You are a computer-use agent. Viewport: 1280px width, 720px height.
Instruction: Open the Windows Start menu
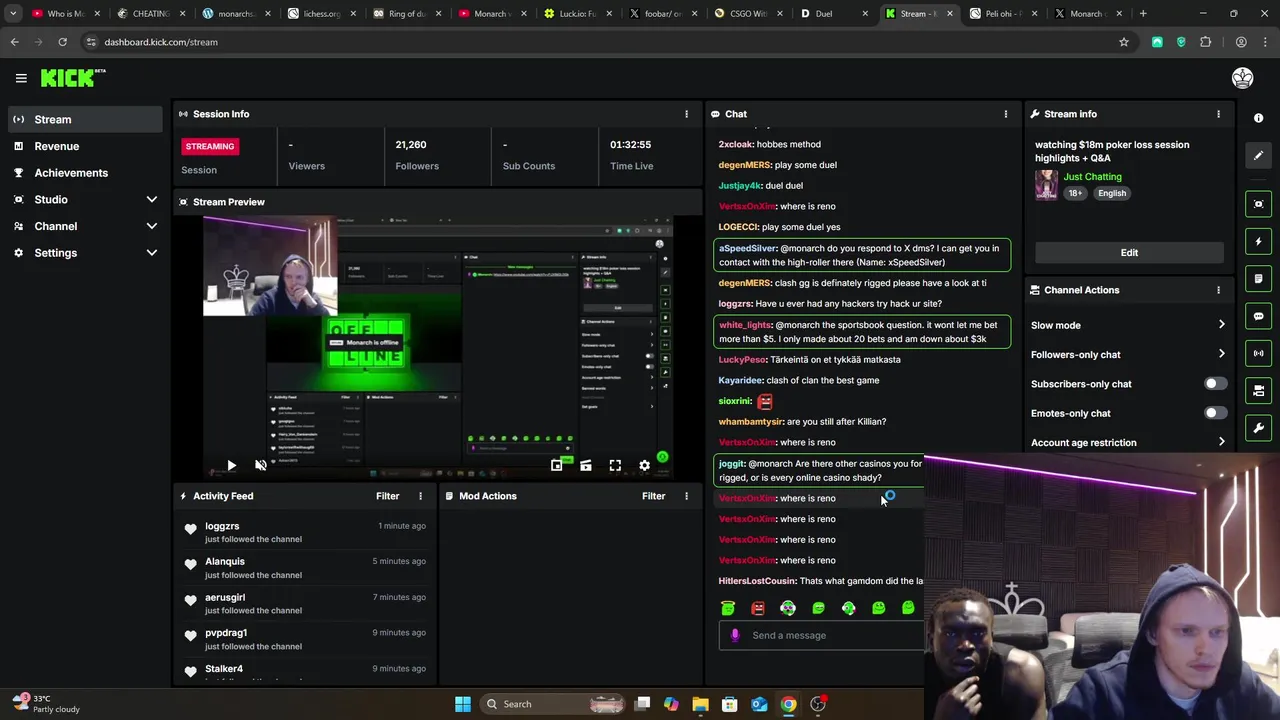463,704
